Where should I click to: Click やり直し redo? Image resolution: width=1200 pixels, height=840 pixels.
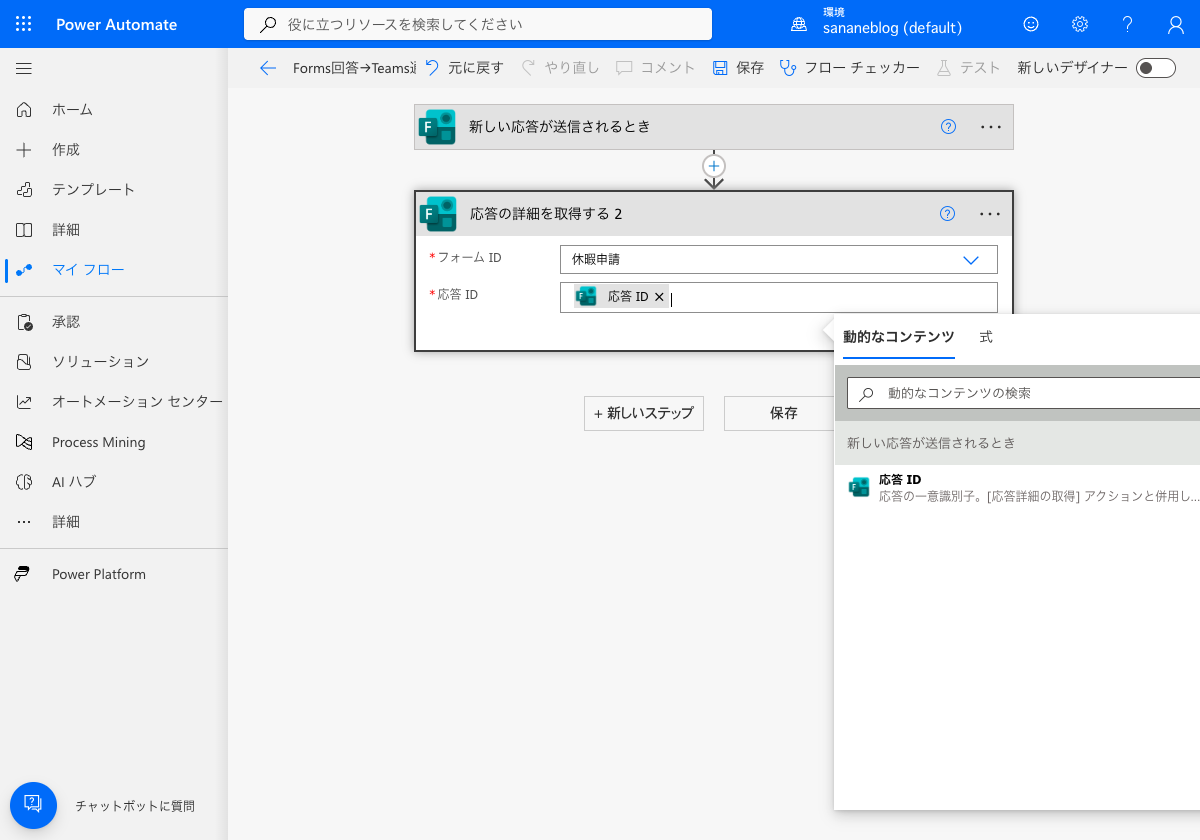[560, 68]
